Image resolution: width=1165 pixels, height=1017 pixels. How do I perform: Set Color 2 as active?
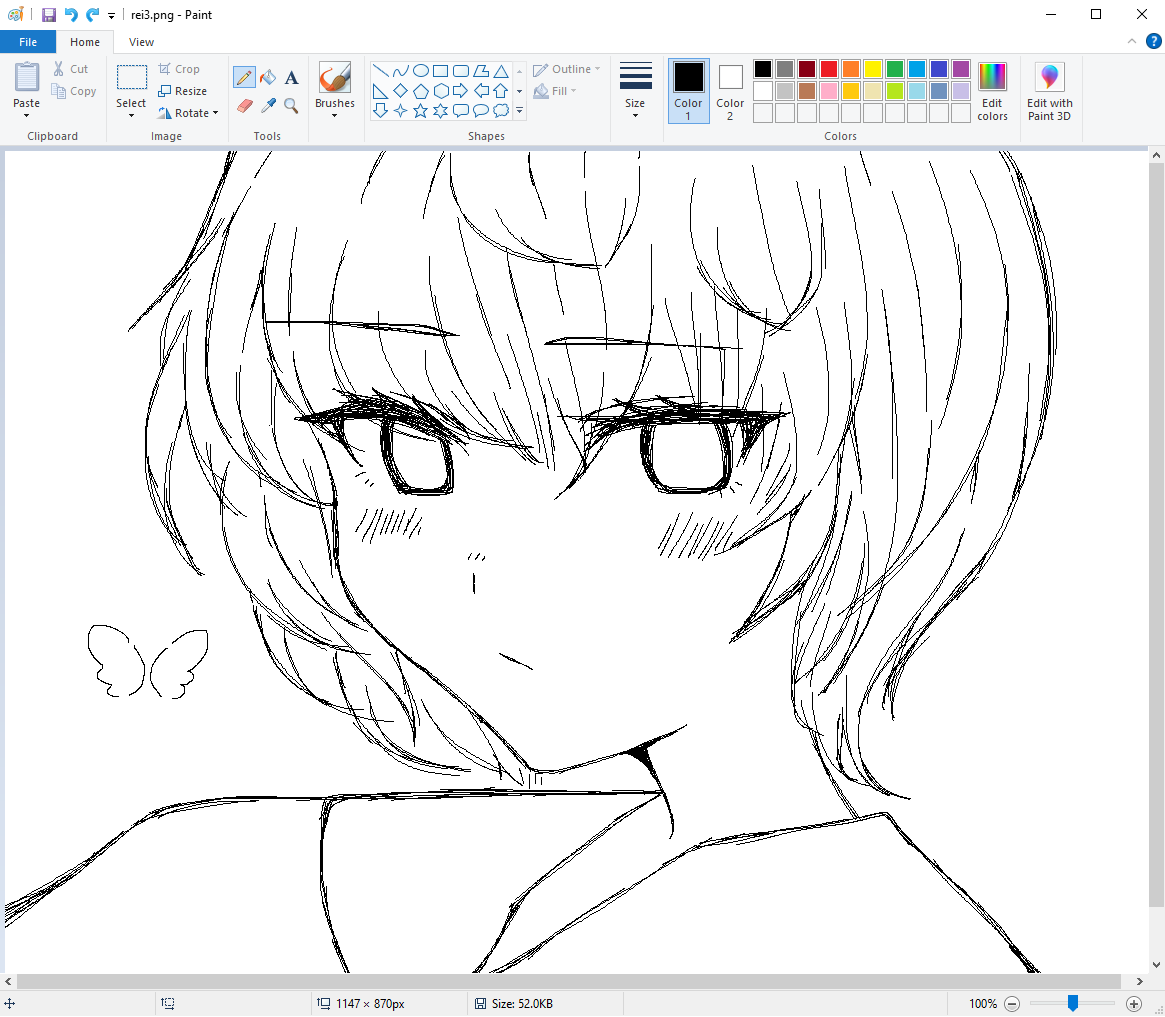tap(730, 90)
